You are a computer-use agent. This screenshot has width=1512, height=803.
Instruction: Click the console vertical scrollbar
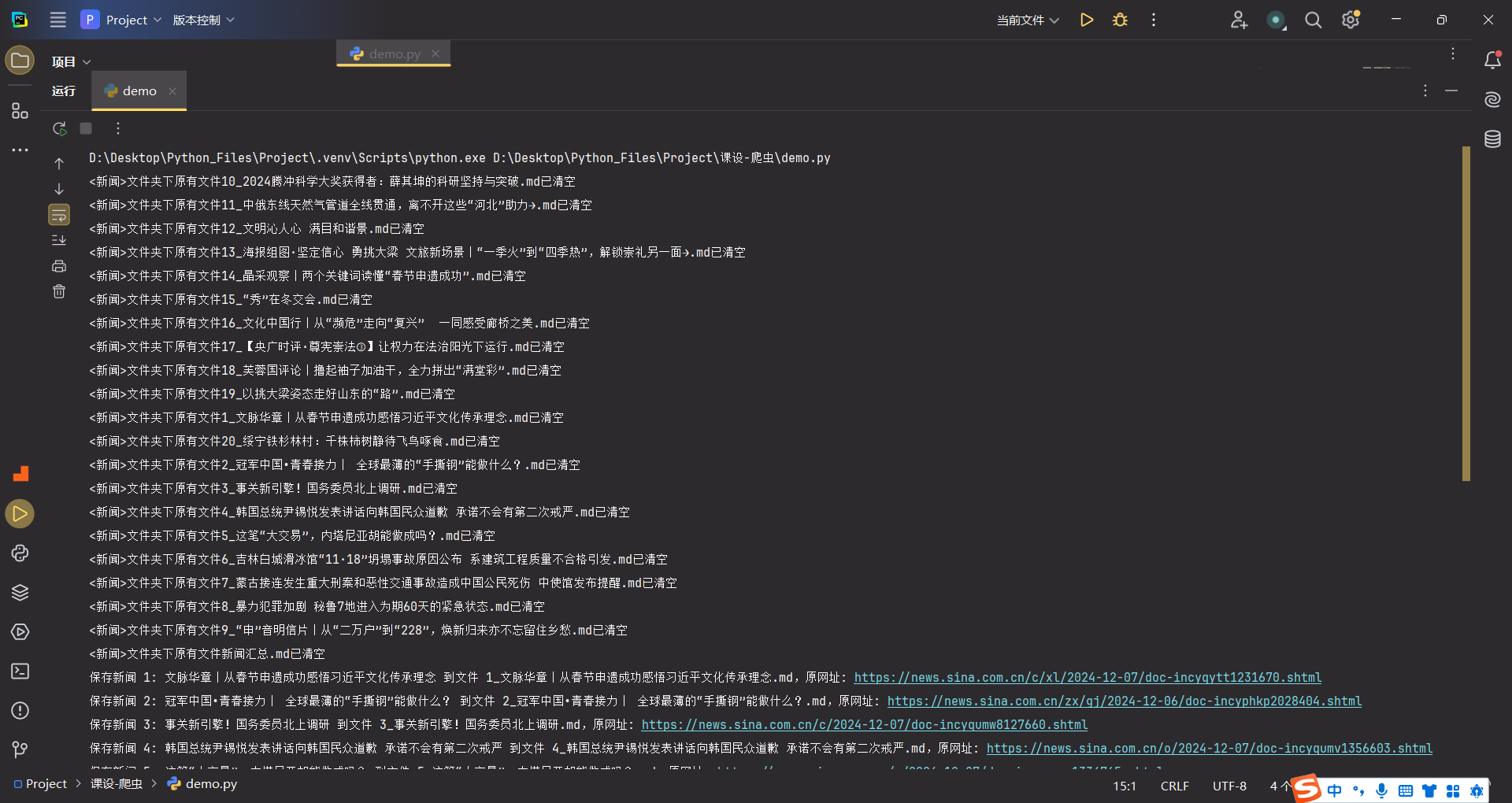(x=1466, y=313)
